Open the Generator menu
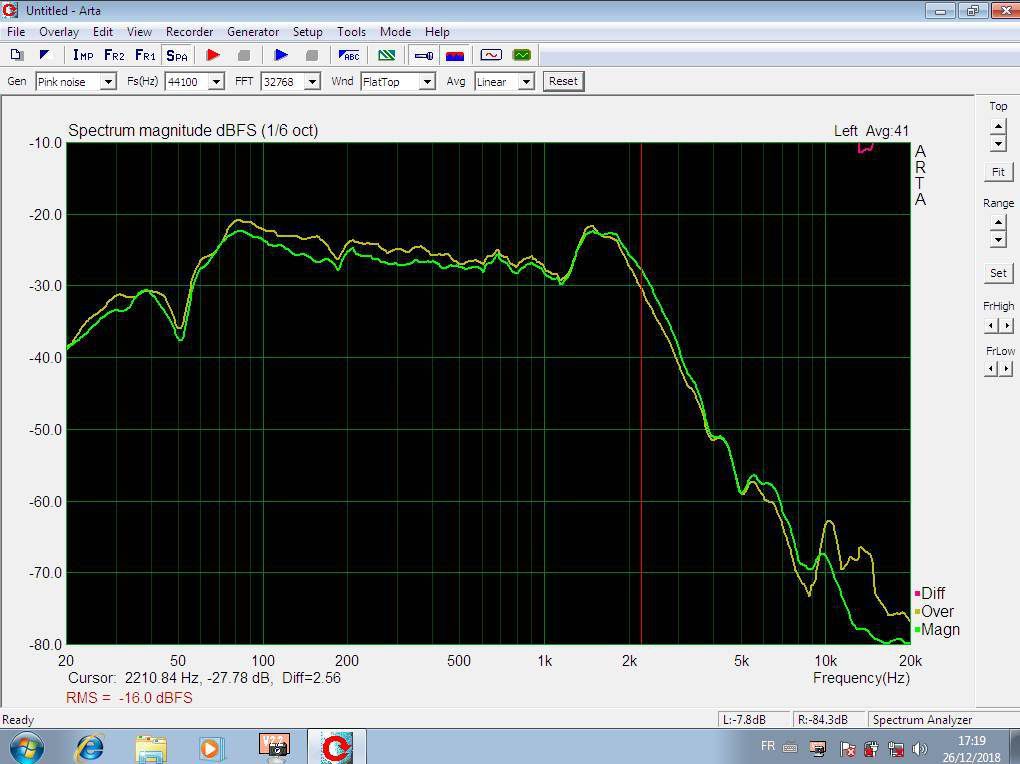Viewport: 1020px width, 764px height. 253,32
